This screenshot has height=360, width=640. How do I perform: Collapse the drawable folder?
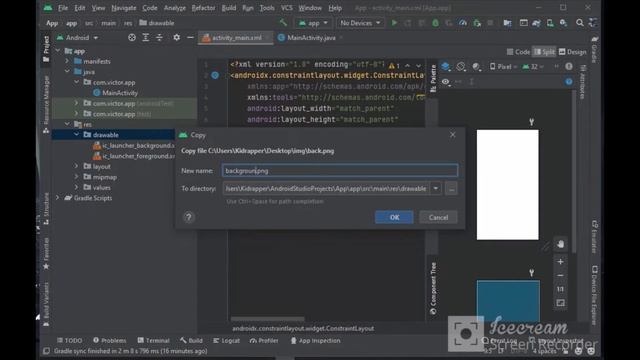click(x=77, y=135)
